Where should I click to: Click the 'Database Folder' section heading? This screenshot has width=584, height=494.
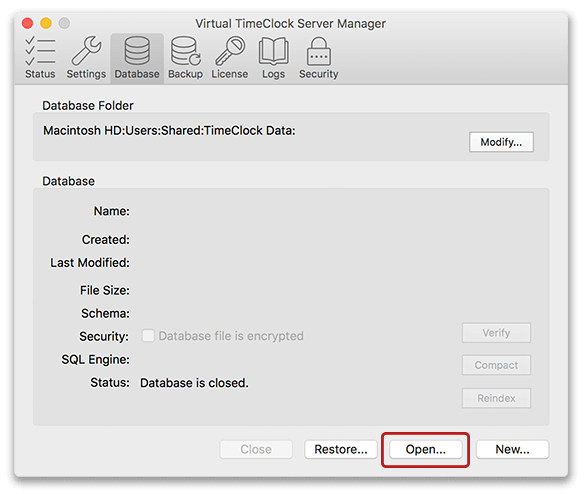click(88, 106)
